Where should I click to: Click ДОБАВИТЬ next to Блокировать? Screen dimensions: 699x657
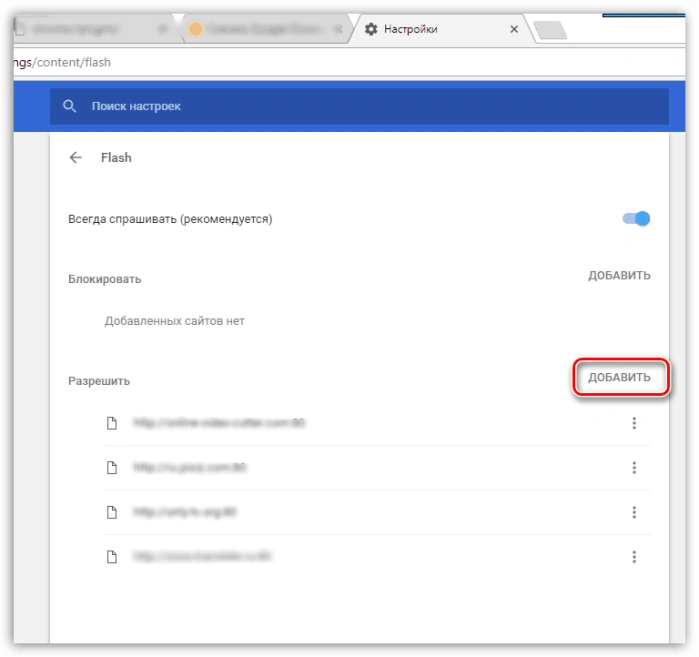point(619,275)
